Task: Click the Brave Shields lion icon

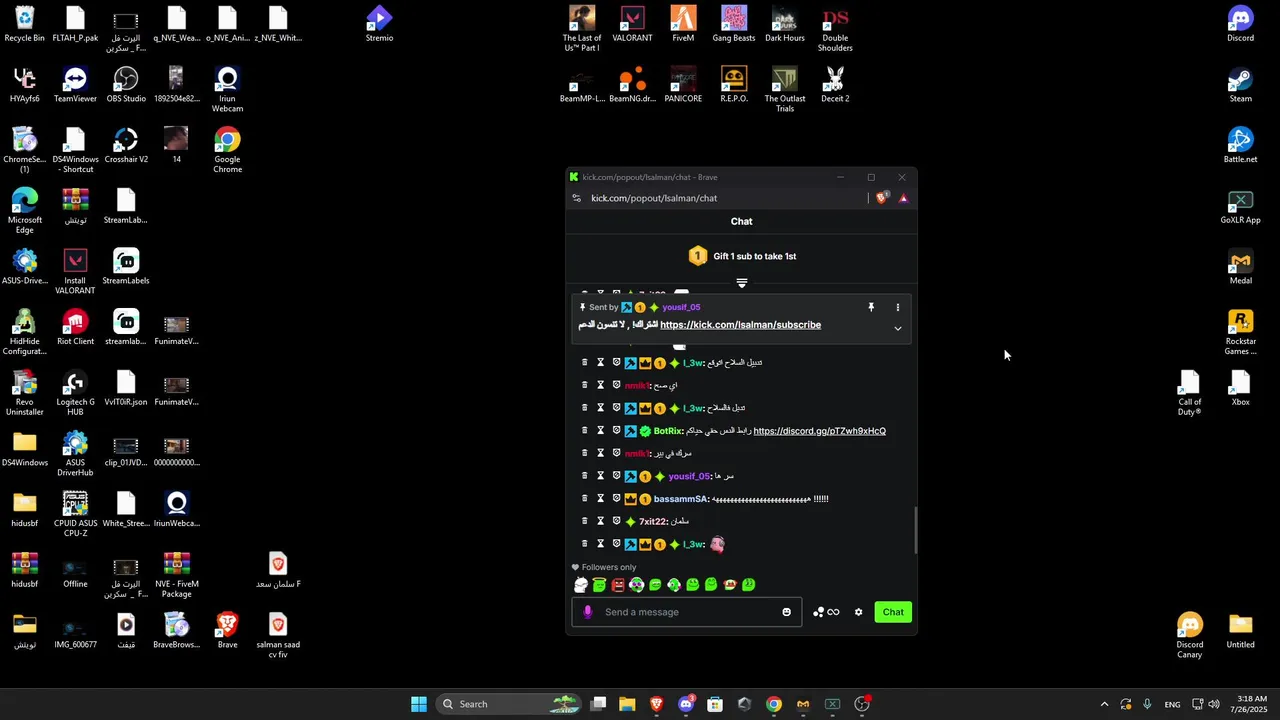Action: click(882, 198)
